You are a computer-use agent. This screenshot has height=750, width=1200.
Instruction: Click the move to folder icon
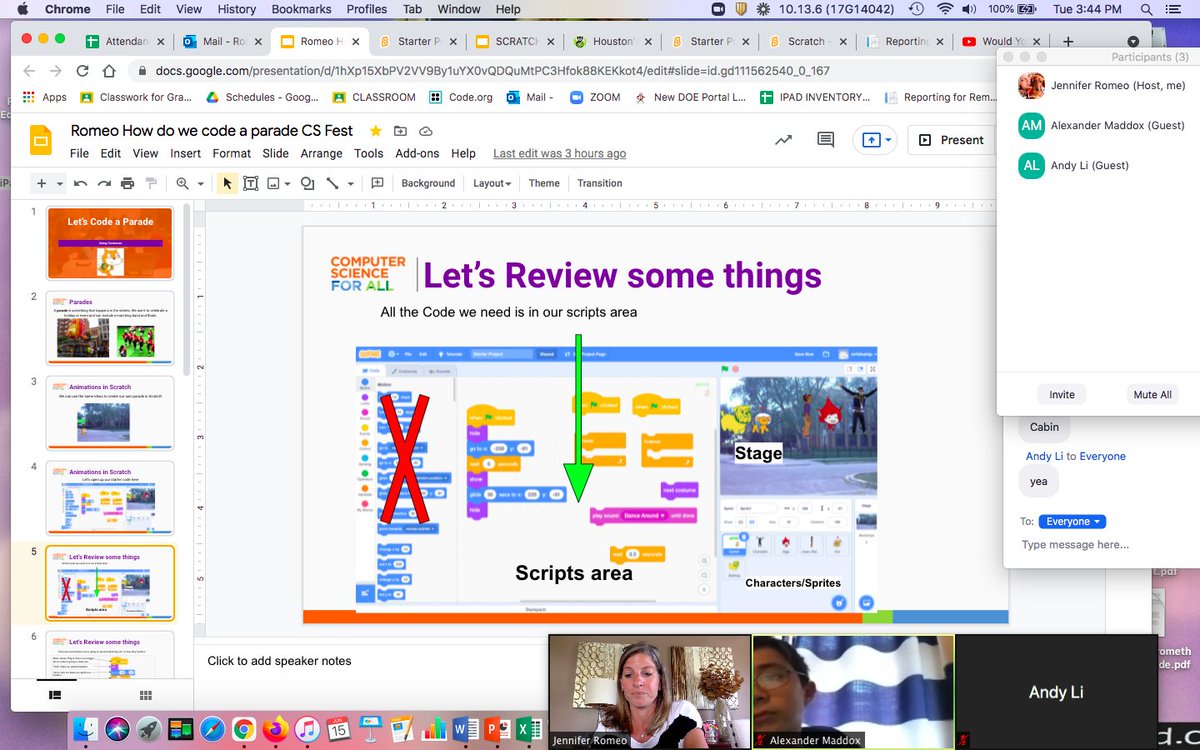pyautogui.click(x=401, y=131)
